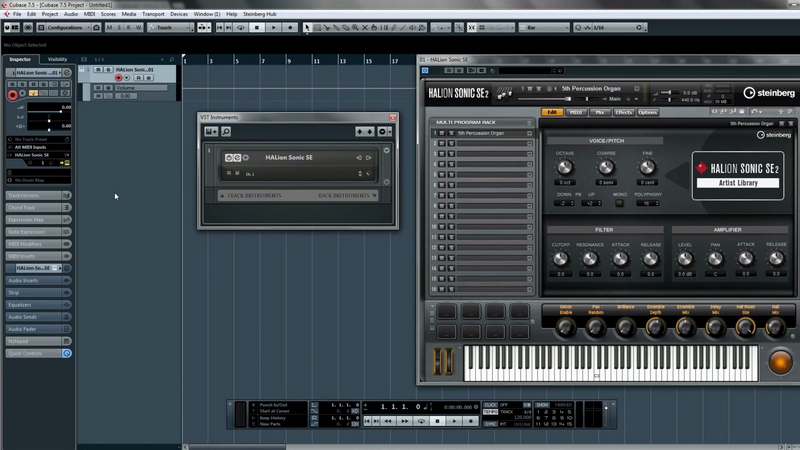Toggle Cycle loop in the top toolbar
800x450 pixels.
[x=240, y=28]
